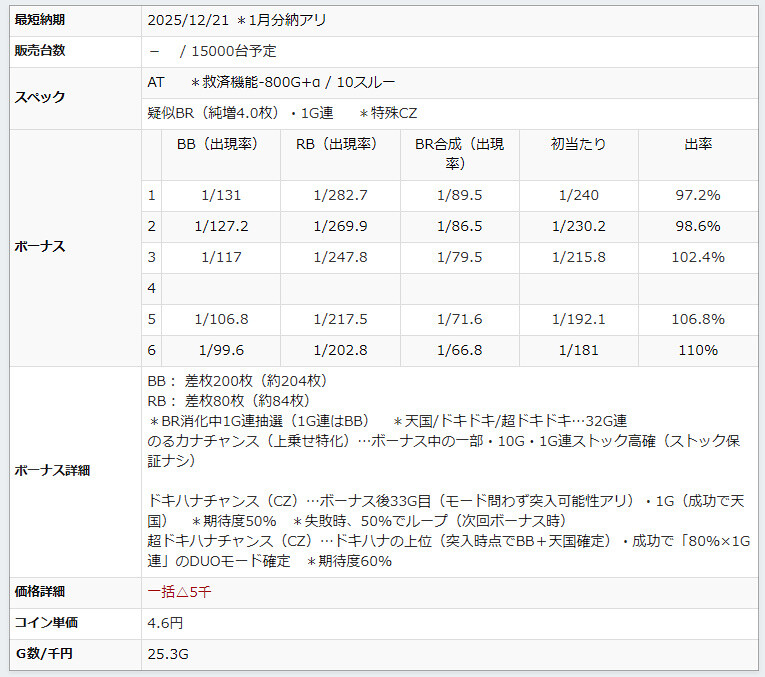This screenshot has width=765, height=677.
Task: Click the BR value 1/79.5
Action: tap(459, 257)
